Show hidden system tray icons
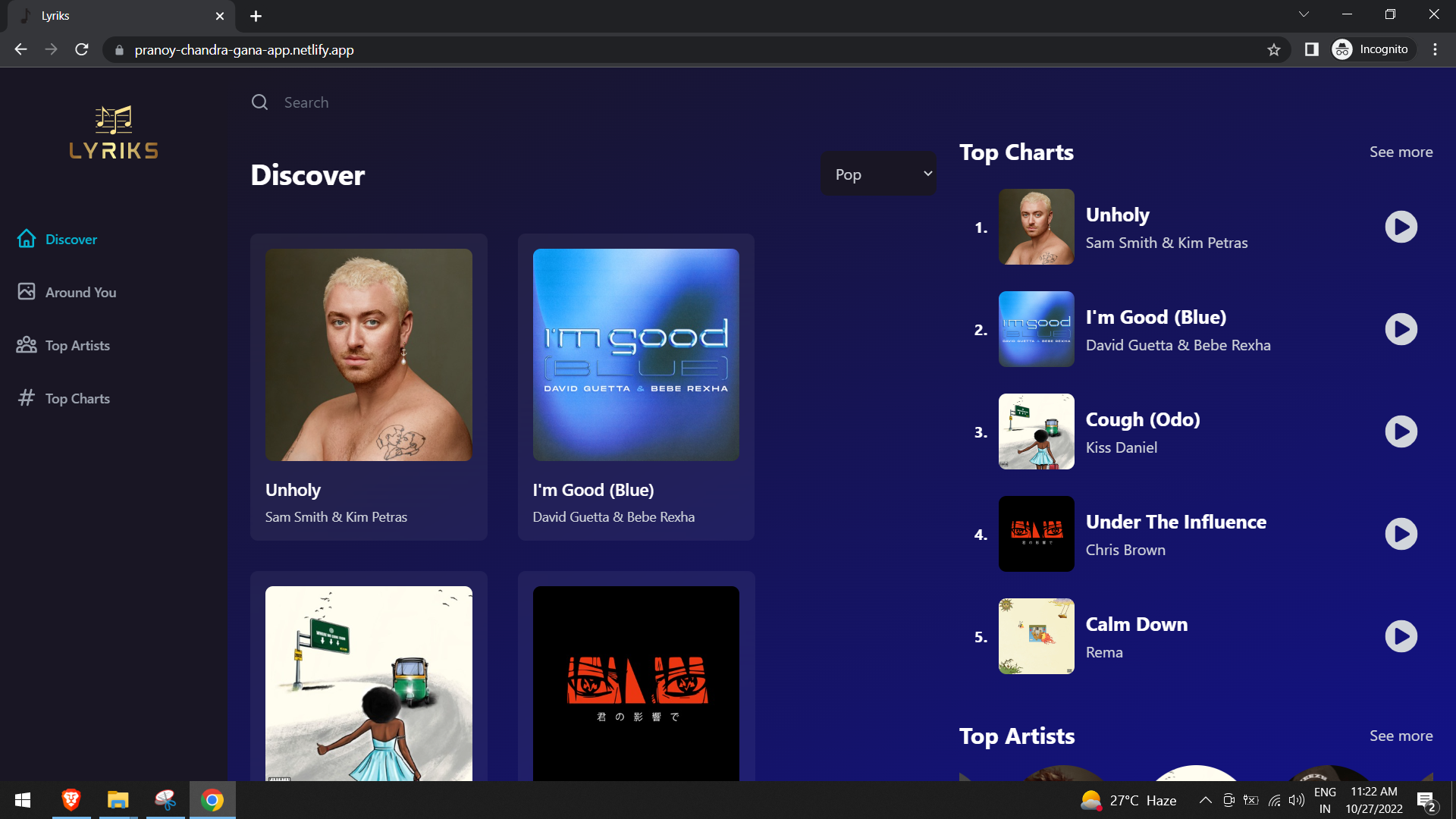Image resolution: width=1456 pixels, height=819 pixels. point(1205,800)
